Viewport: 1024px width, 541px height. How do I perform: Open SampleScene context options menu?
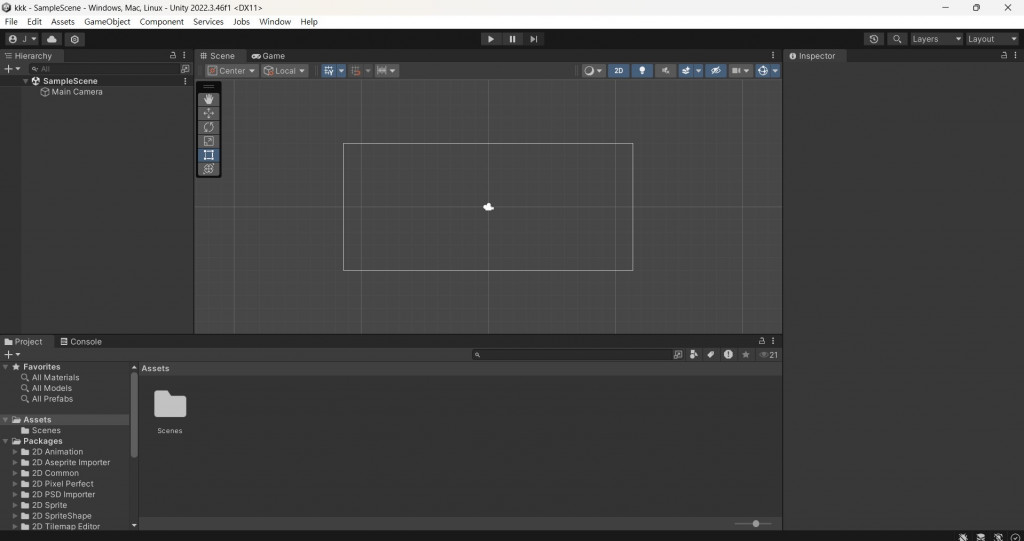(185, 81)
